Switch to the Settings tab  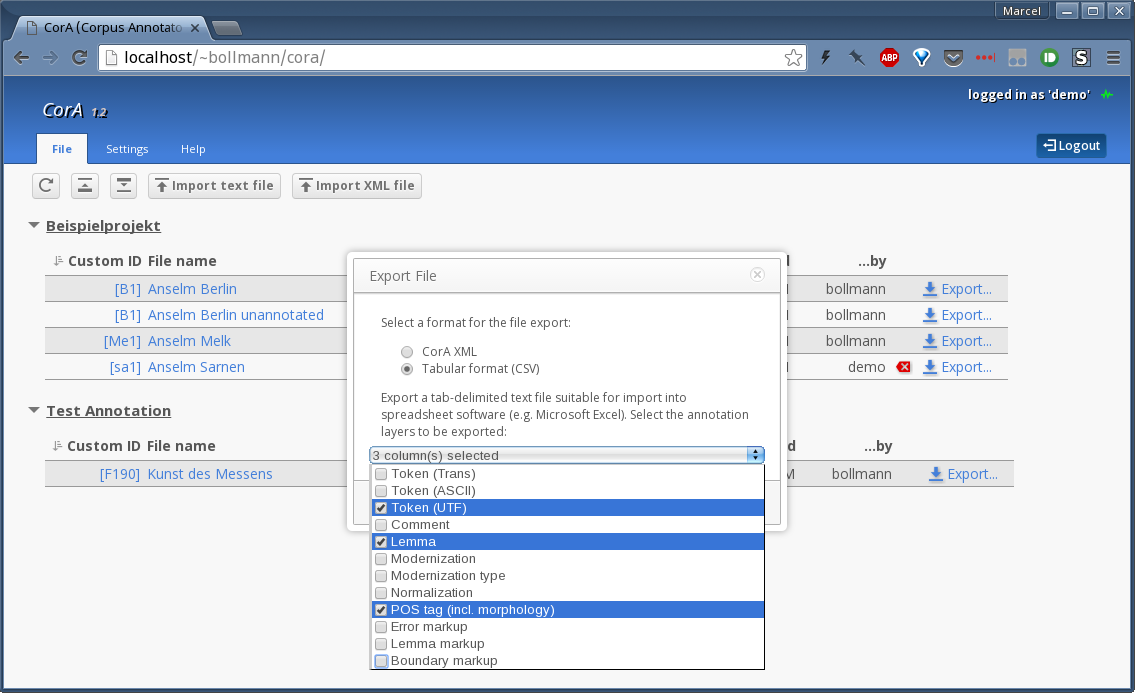tap(127, 149)
